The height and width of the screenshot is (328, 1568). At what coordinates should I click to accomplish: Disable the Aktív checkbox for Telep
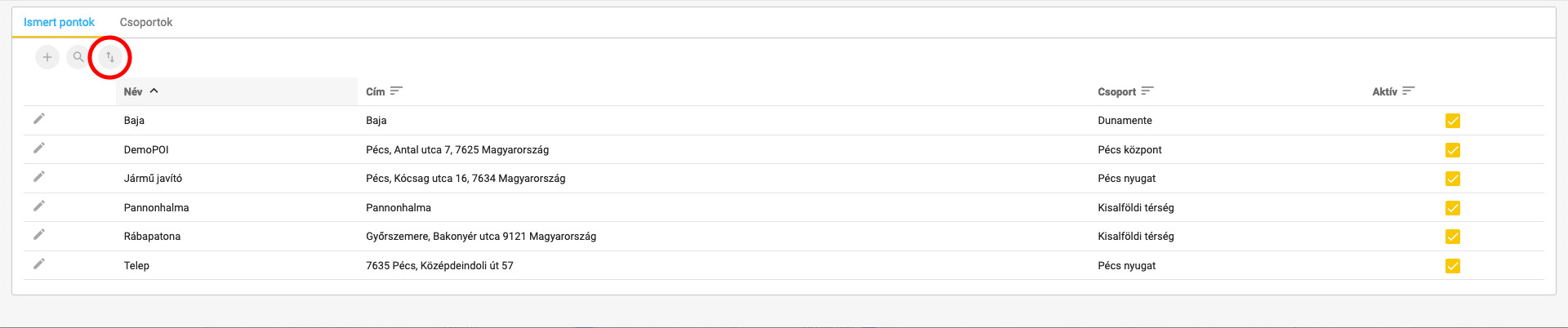click(x=1452, y=266)
